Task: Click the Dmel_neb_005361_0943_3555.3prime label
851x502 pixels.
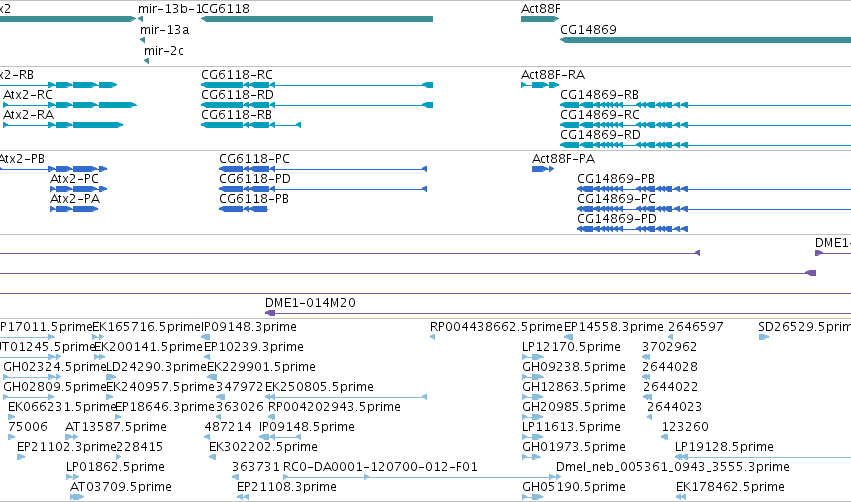Action: coord(672,468)
